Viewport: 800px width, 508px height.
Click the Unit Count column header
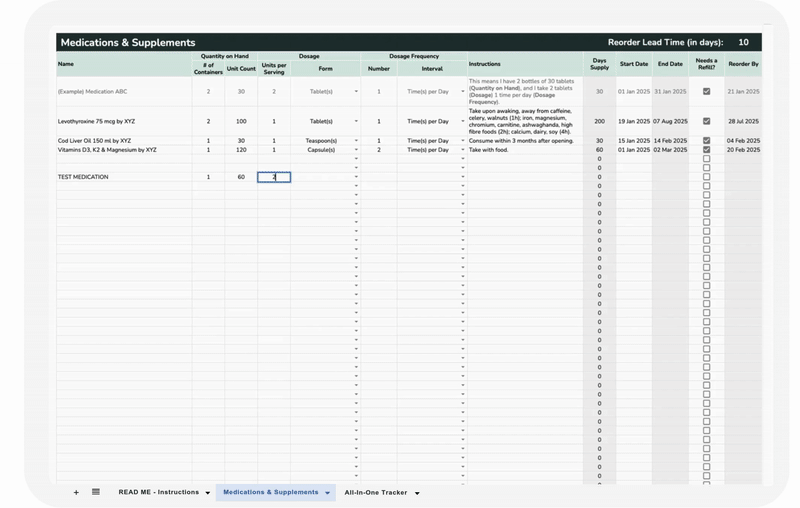[241, 69]
